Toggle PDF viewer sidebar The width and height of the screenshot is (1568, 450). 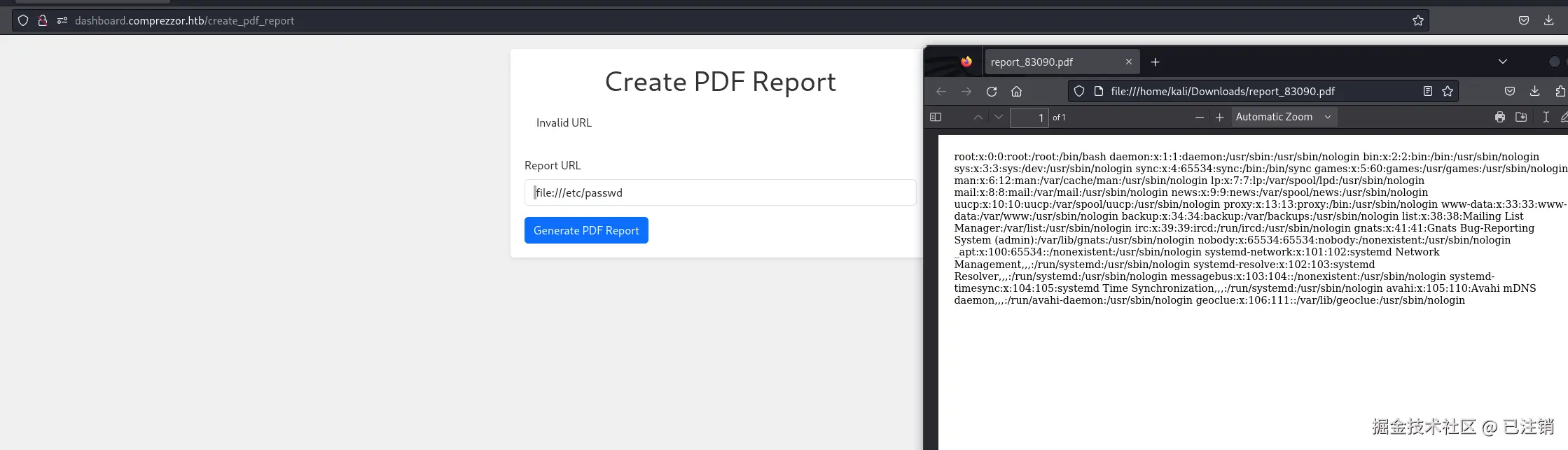[936, 117]
